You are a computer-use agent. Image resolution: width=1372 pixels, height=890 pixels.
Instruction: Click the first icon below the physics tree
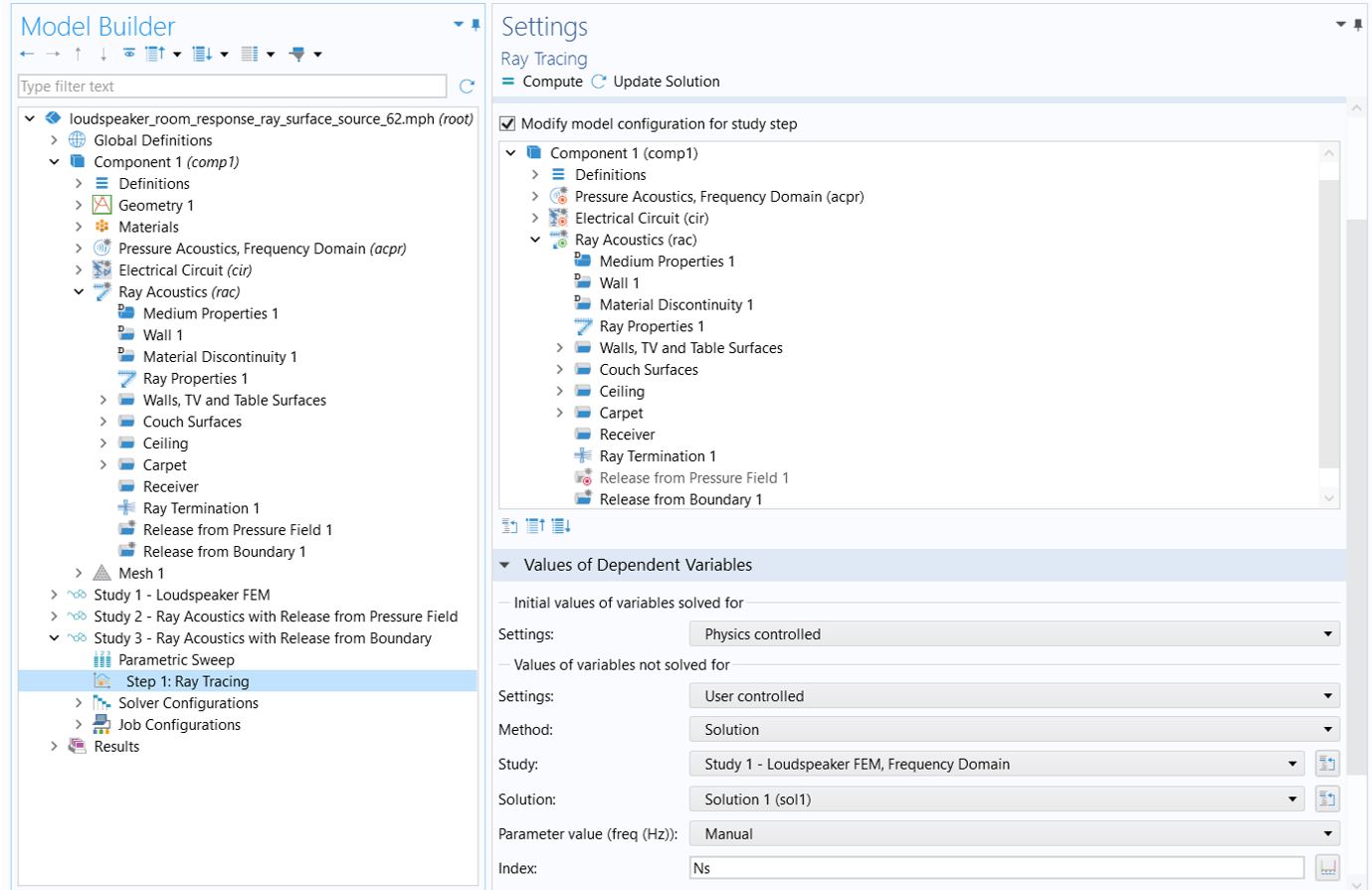pyautogui.click(x=509, y=526)
